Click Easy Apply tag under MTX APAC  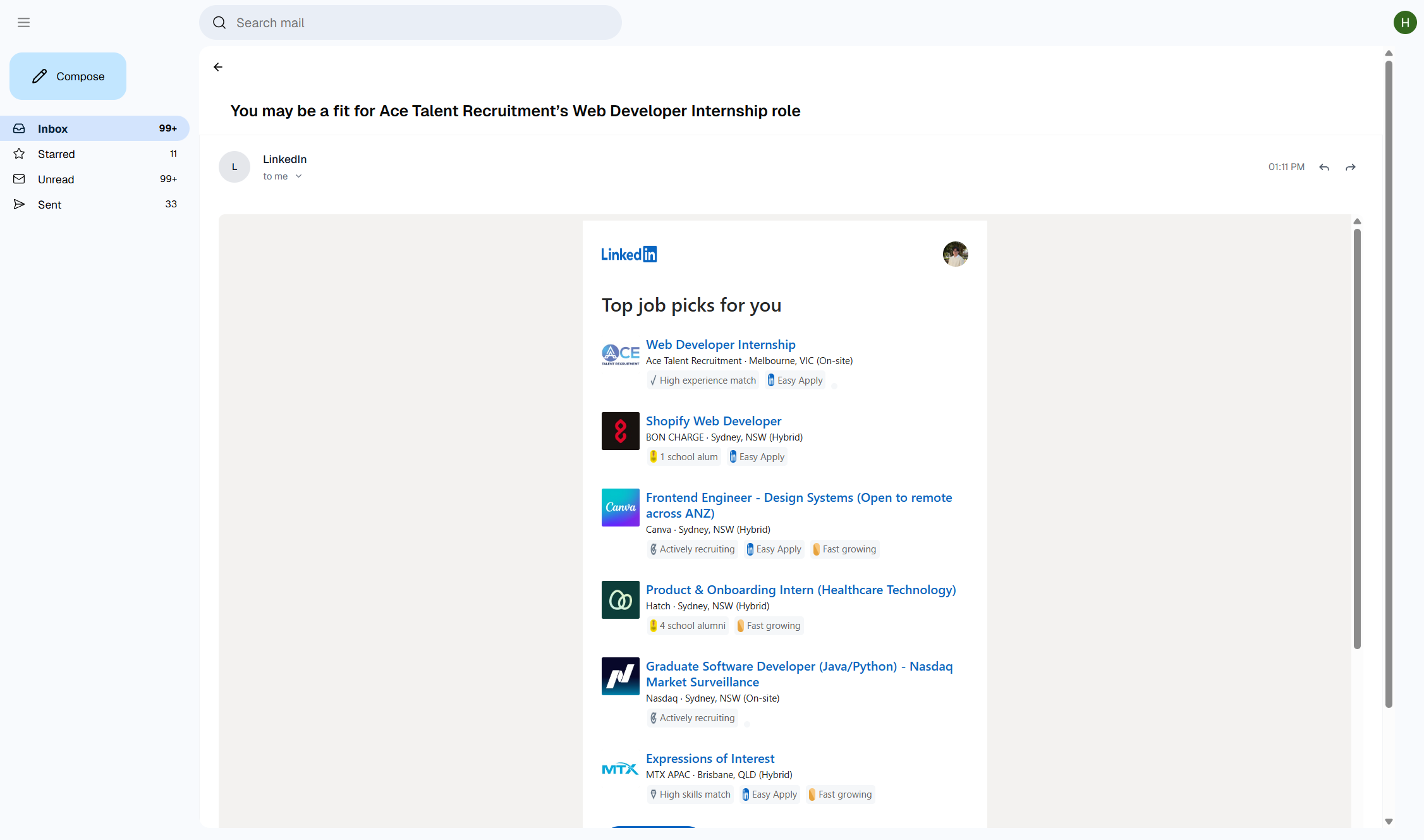point(770,794)
